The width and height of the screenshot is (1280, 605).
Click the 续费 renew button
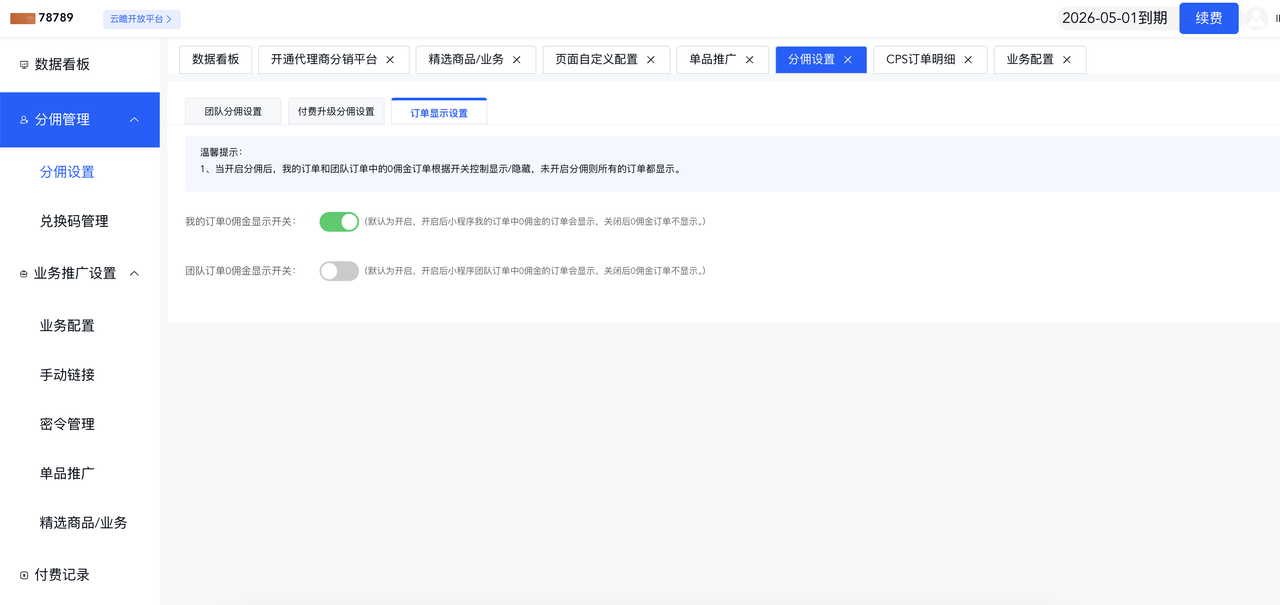click(1208, 18)
